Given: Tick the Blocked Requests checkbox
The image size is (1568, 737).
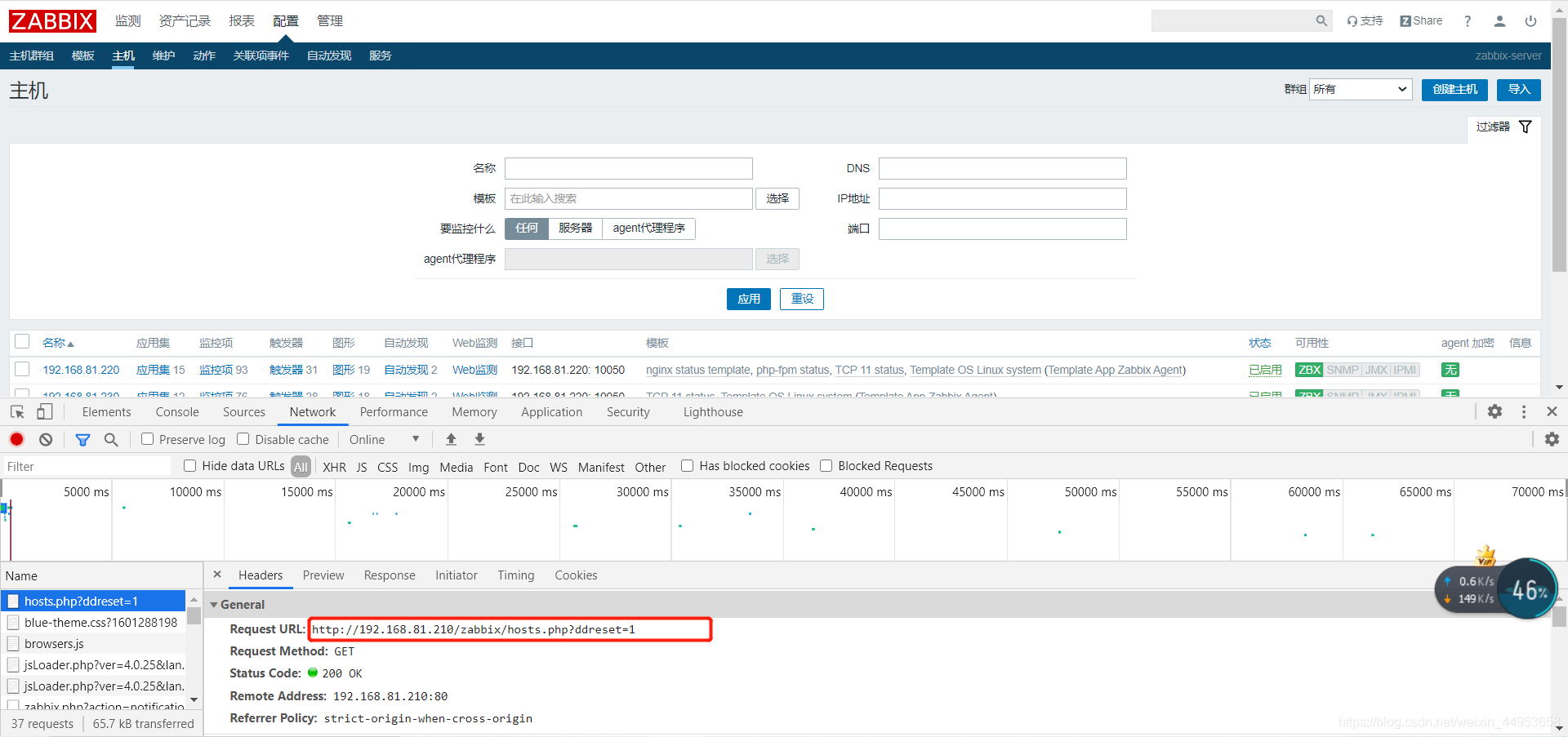Looking at the screenshot, I should coord(826,465).
